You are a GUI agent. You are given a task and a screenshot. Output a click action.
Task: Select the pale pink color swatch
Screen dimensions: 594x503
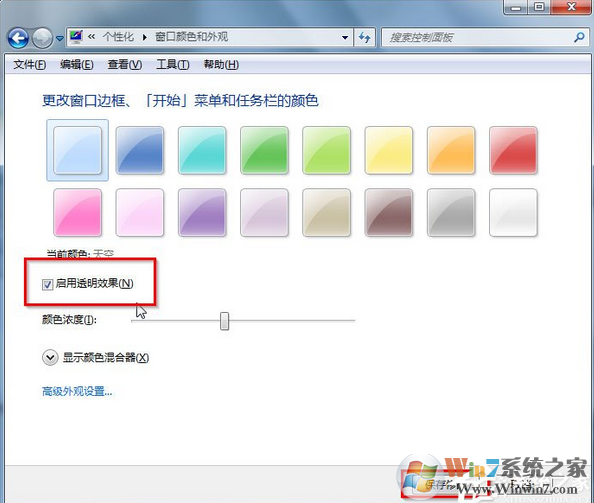pyautogui.click(x=140, y=212)
